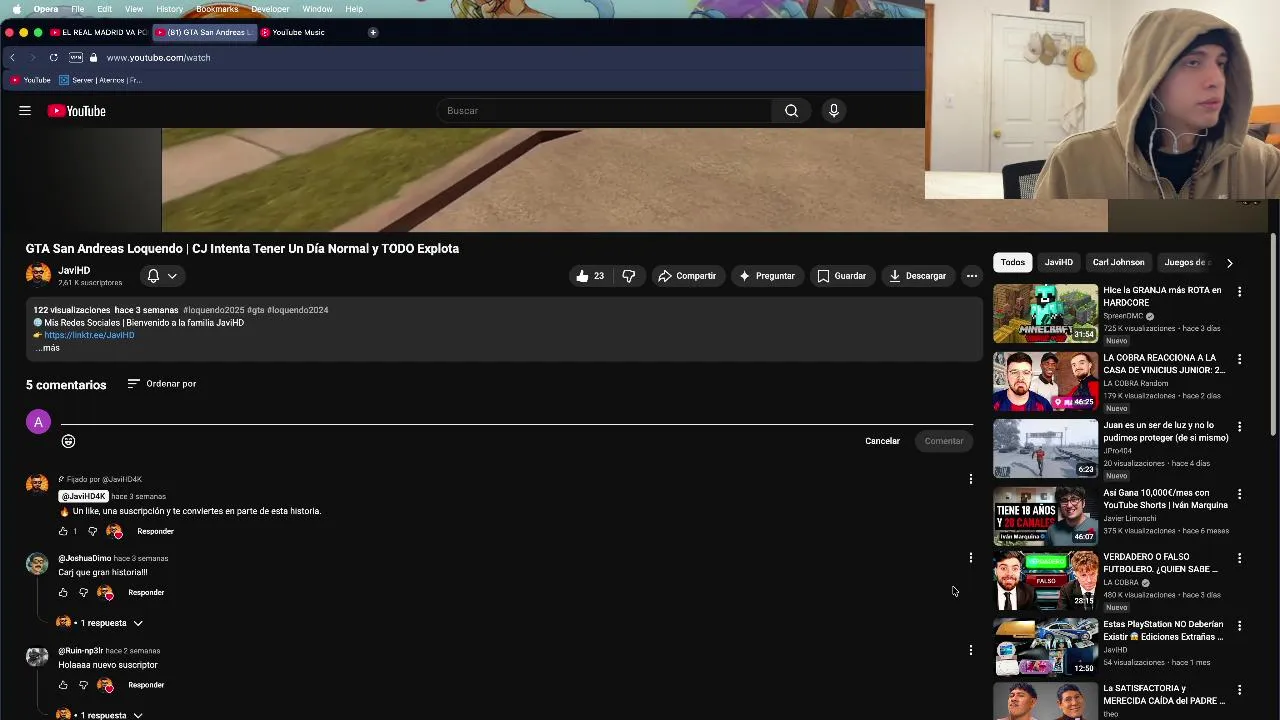Activate voice search microphone icon

pyautogui.click(x=833, y=111)
